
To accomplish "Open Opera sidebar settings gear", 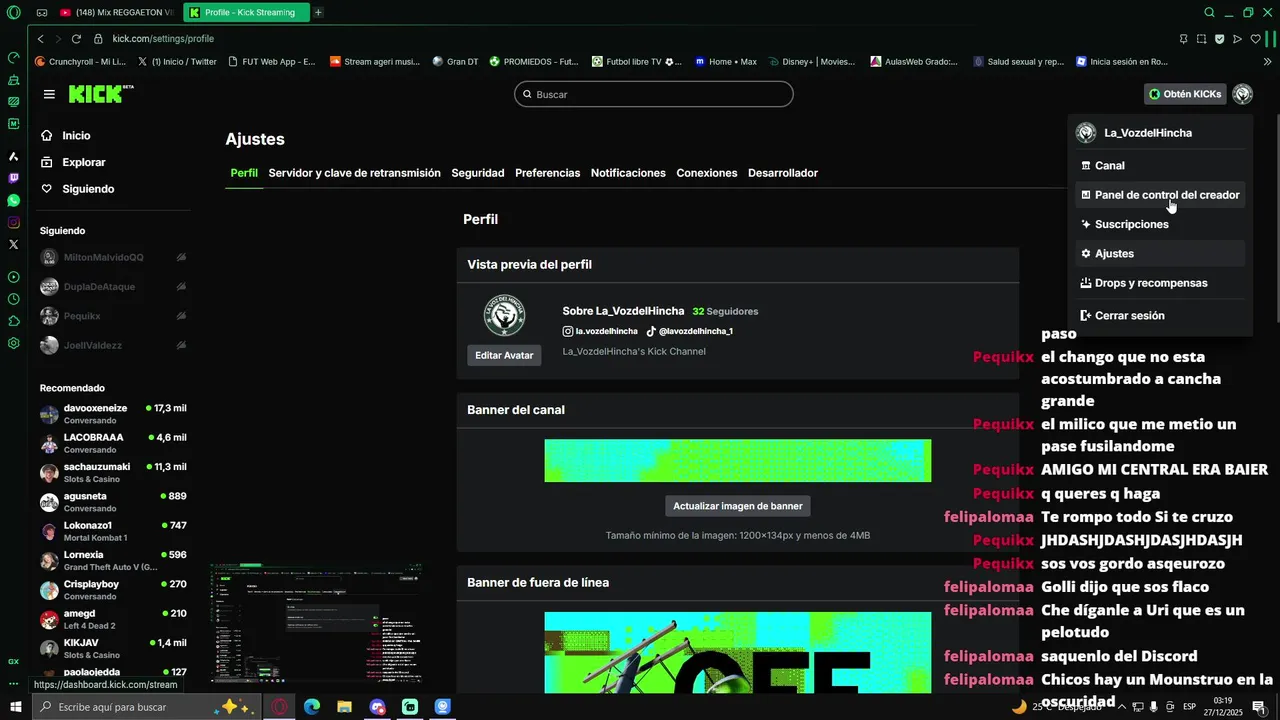I will pos(14,343).
